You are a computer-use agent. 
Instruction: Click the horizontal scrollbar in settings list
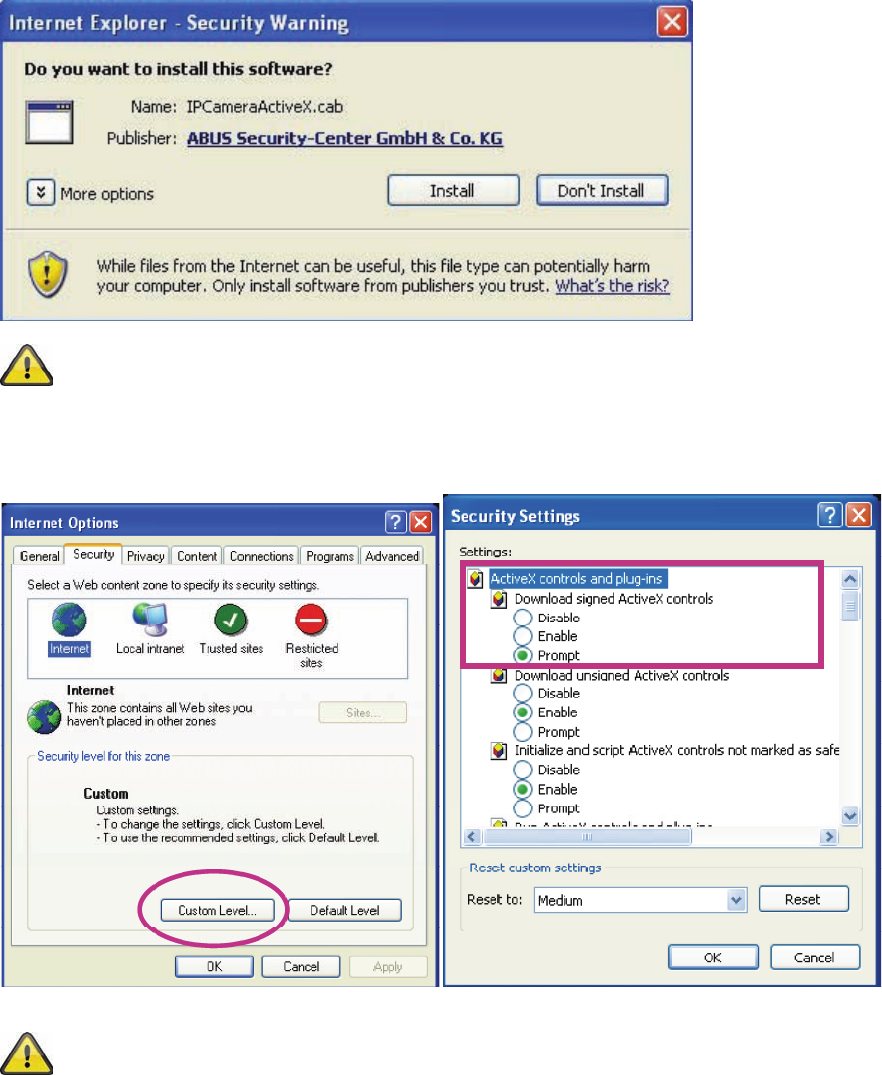click(x=588, y=836)
